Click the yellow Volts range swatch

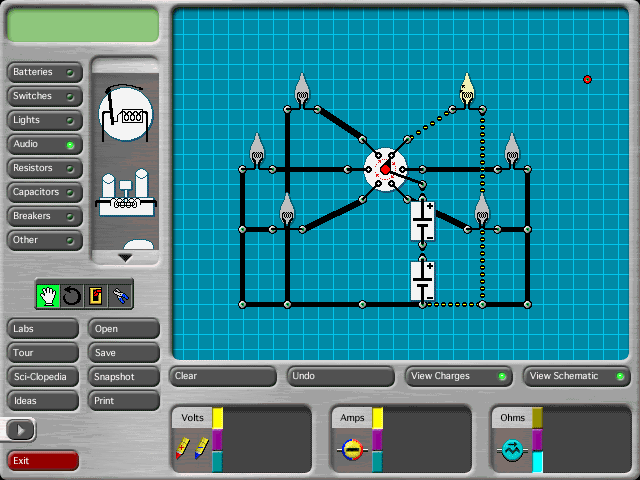point(217,418)
